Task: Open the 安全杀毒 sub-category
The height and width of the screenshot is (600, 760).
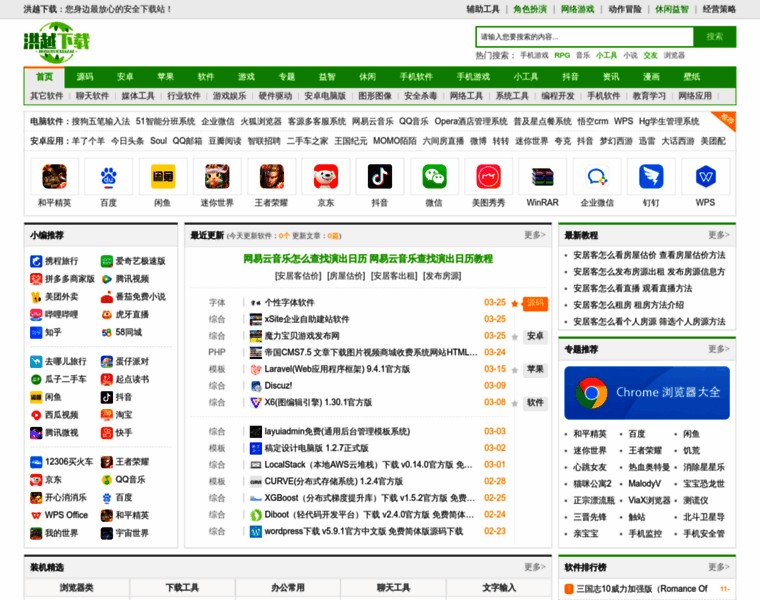Action: (x=420, y=96)
